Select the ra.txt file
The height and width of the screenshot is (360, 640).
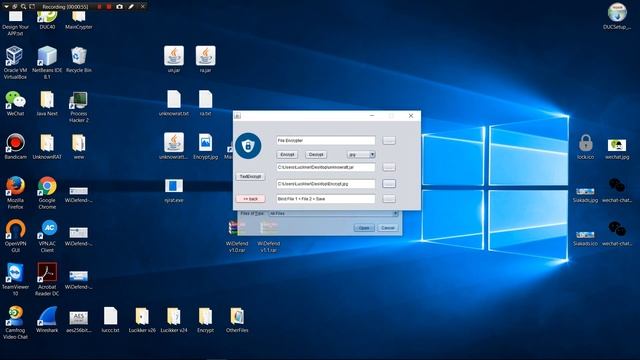[205, 103]
